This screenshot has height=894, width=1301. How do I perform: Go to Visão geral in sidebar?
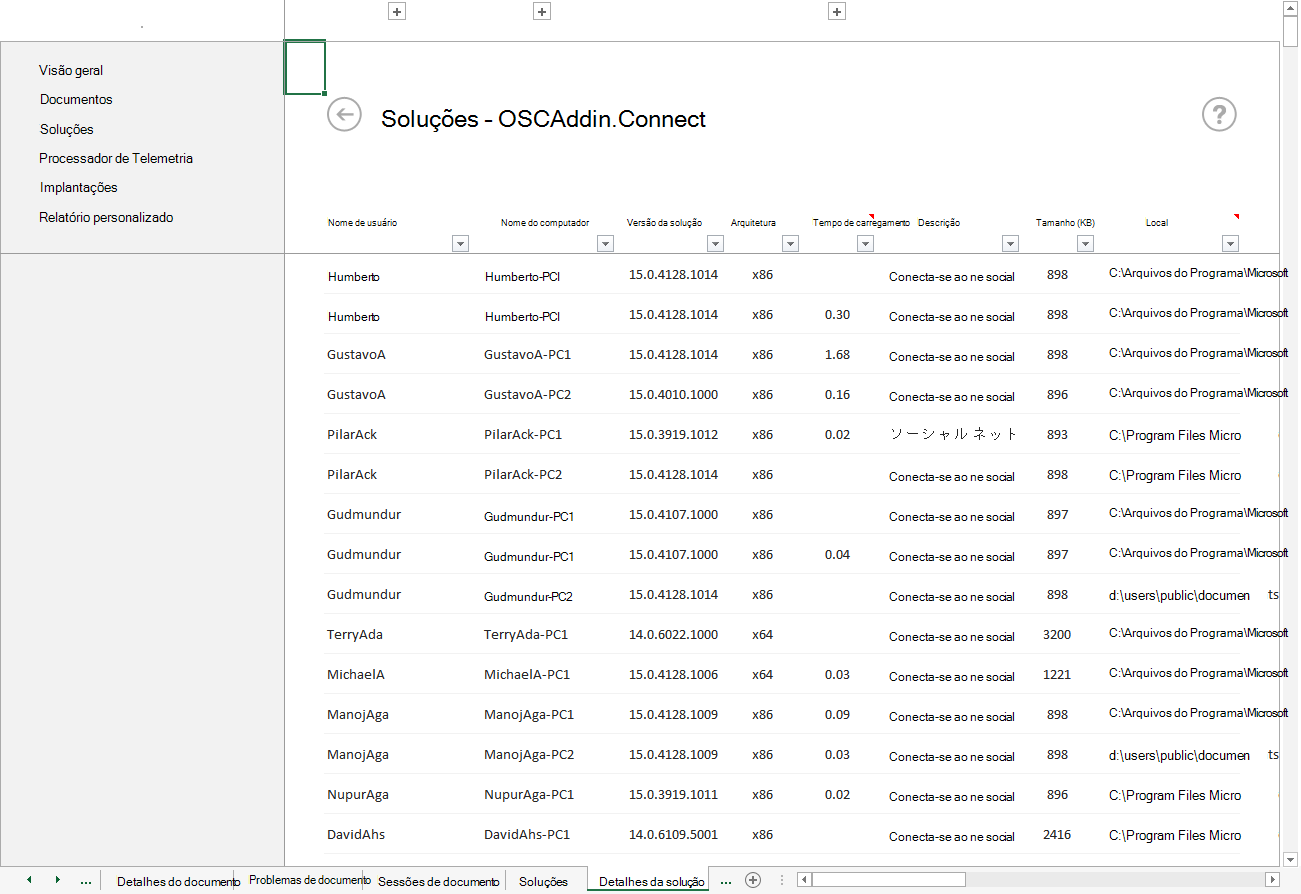point(71,71)
